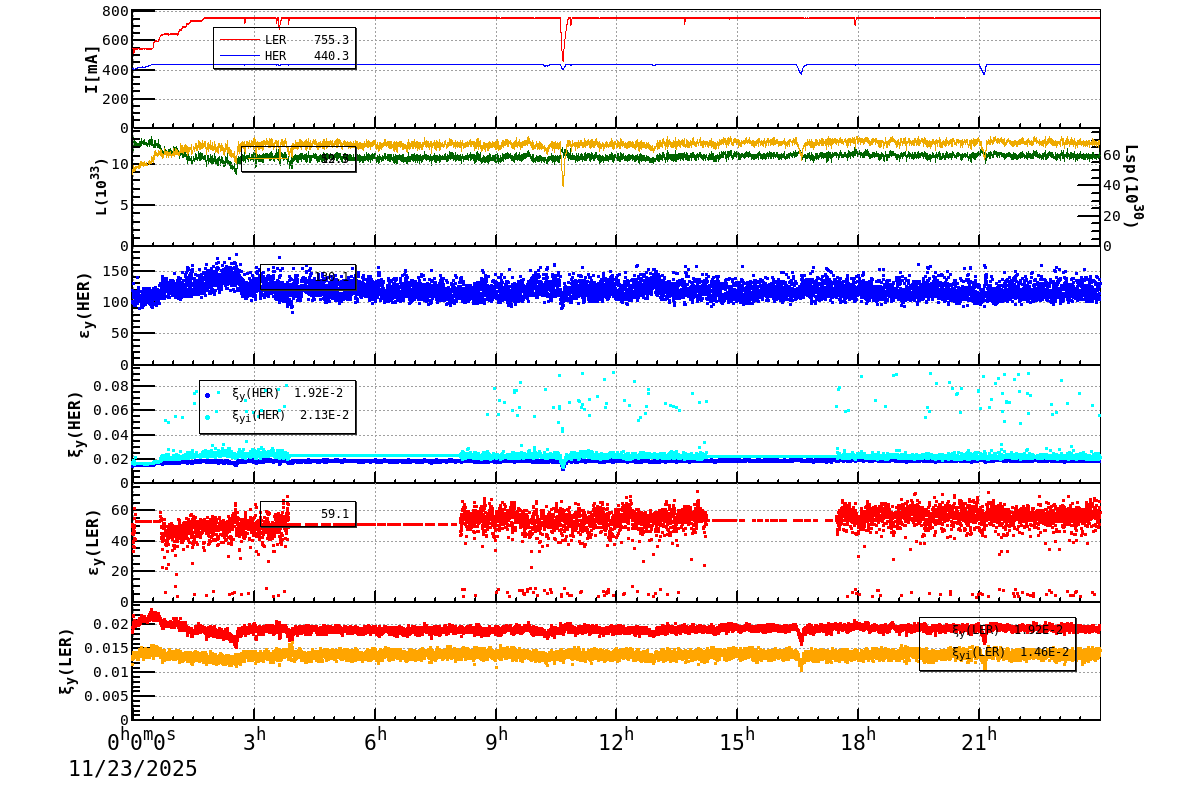1200x798 pixels.
Task: Click the Lsp(10^30) right axis label
Action: point(1131,186)
